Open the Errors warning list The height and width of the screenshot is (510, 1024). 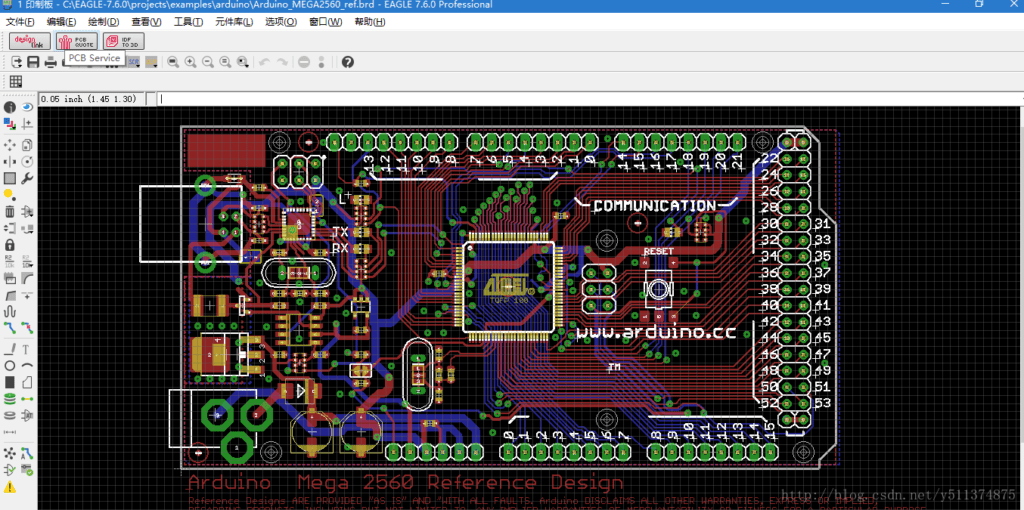(x=10, y=487)
